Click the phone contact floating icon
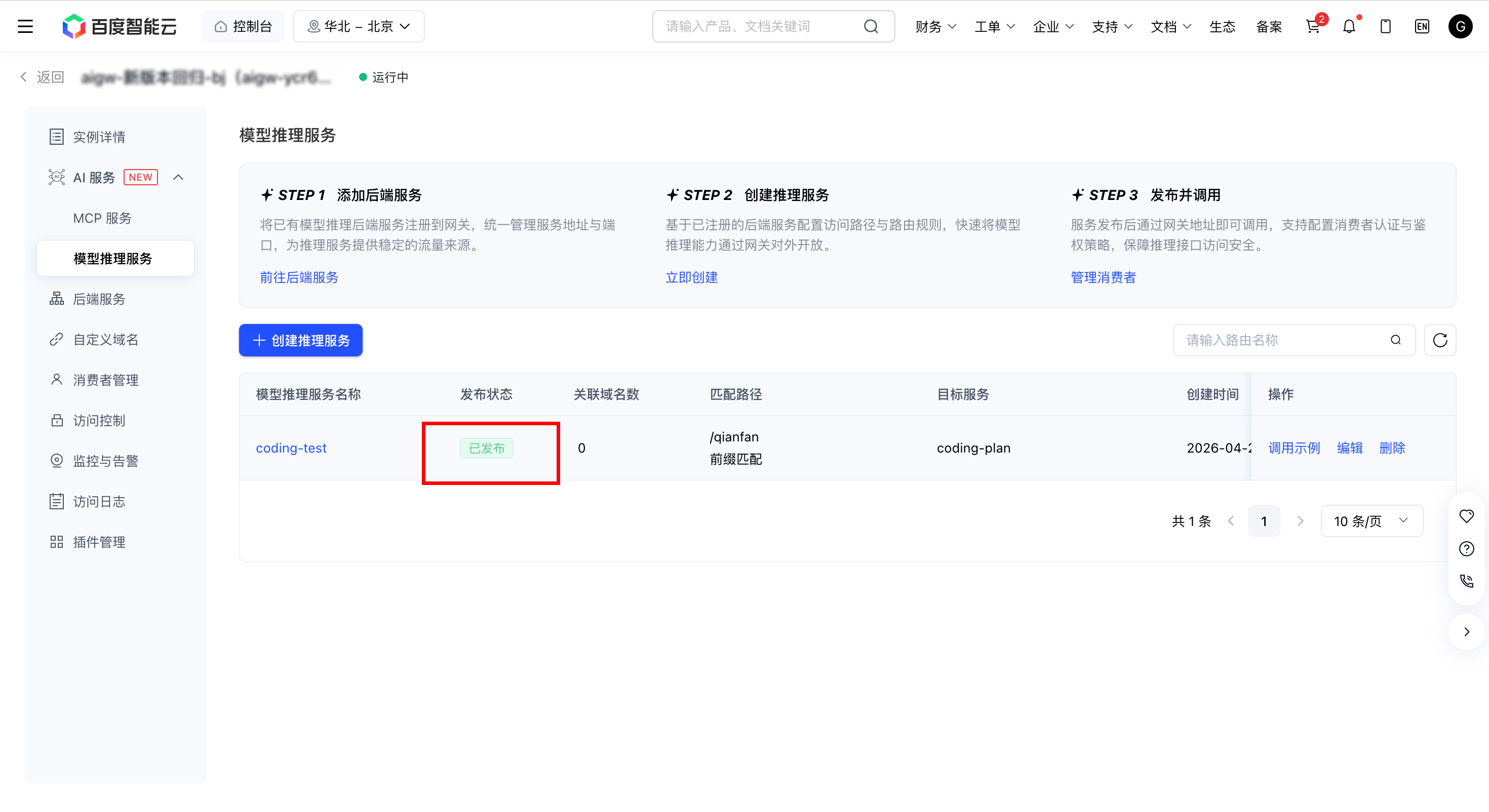 pos(1466,581)
